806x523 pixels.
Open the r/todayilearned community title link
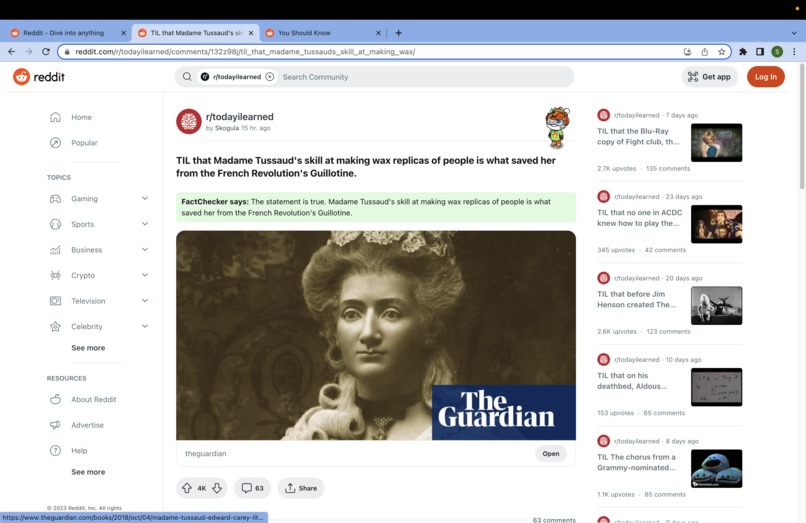[x=240, y=117]
